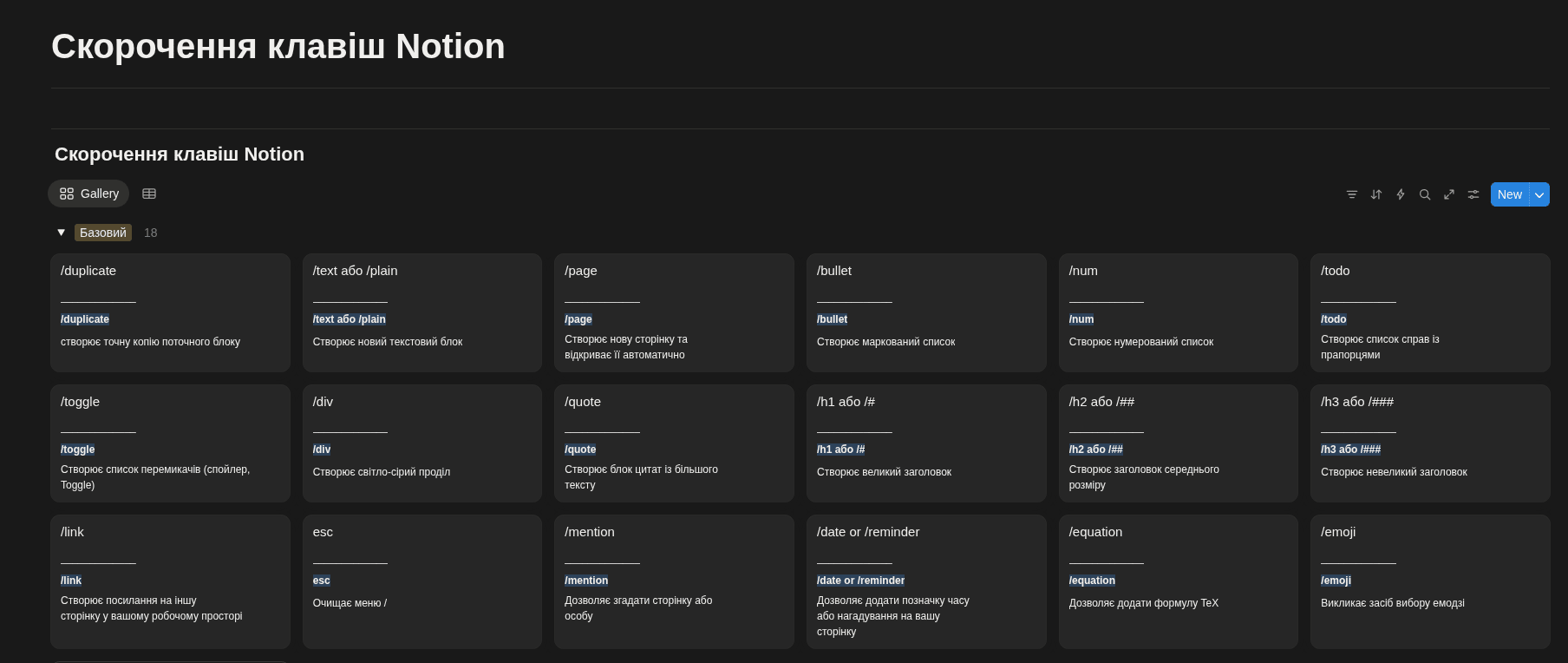1568x663 pixels.
Task: Click the /page link in card
Action: pyautogui.click(x=578, y=319)
